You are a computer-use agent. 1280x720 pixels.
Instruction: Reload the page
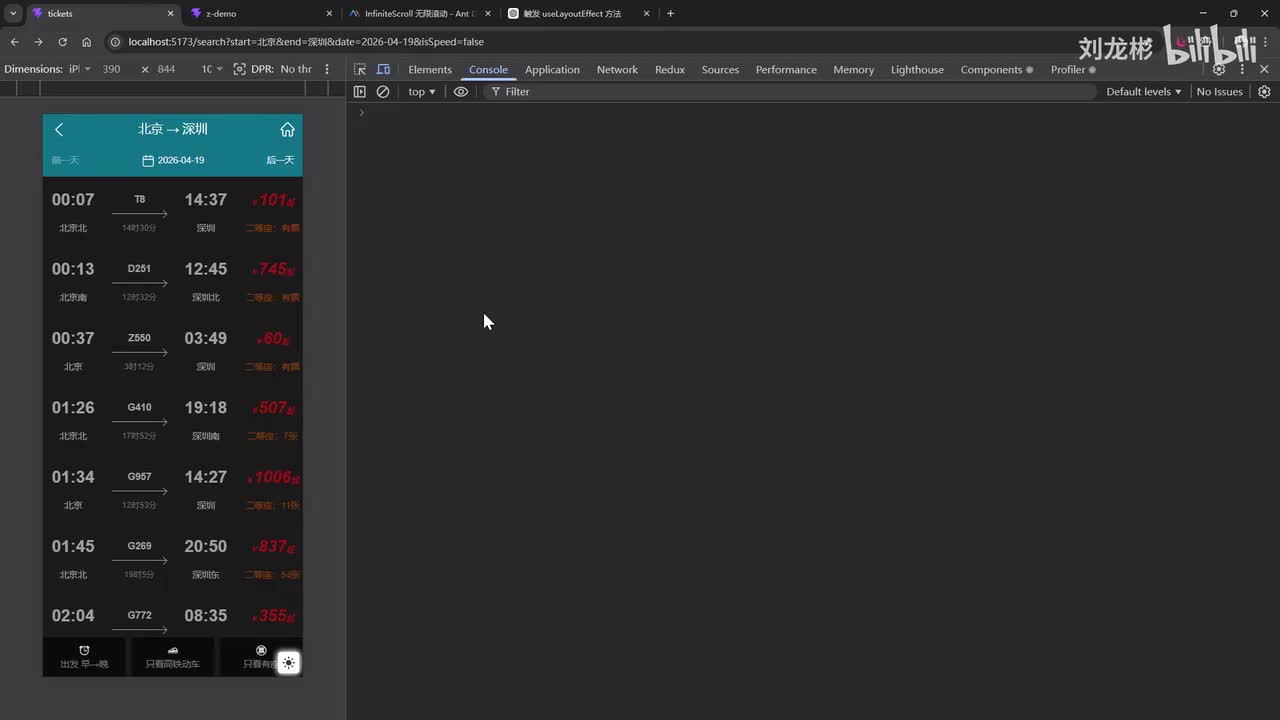click(x=62, y=42)
